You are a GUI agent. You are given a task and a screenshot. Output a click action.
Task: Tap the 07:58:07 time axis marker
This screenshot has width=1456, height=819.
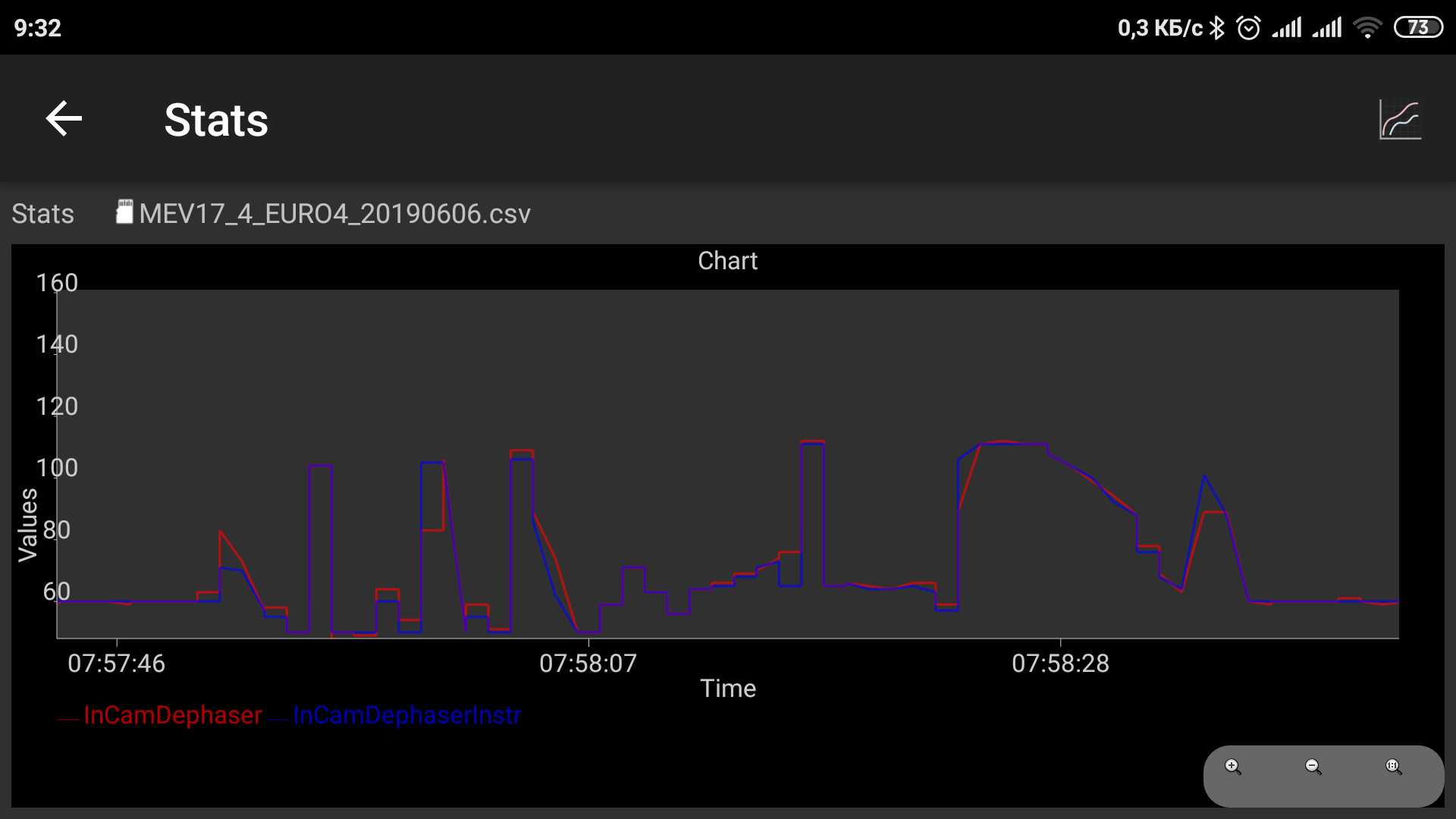[x=588, y=664]
